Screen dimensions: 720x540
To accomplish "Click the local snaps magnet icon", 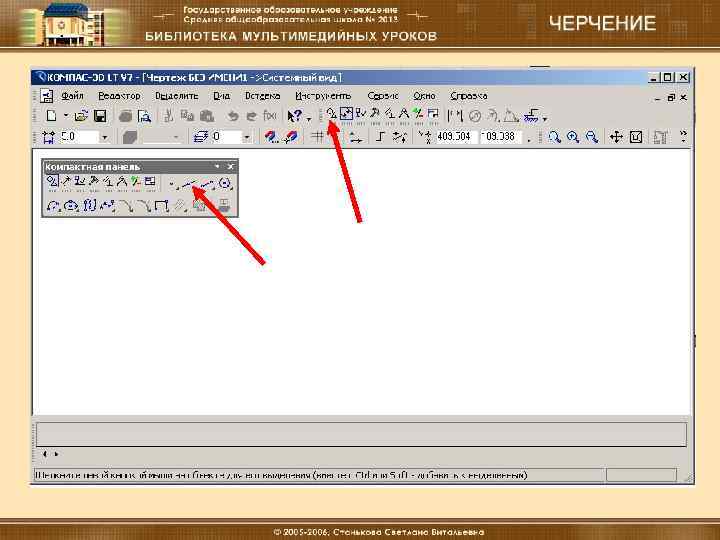I will pos(291,137).
